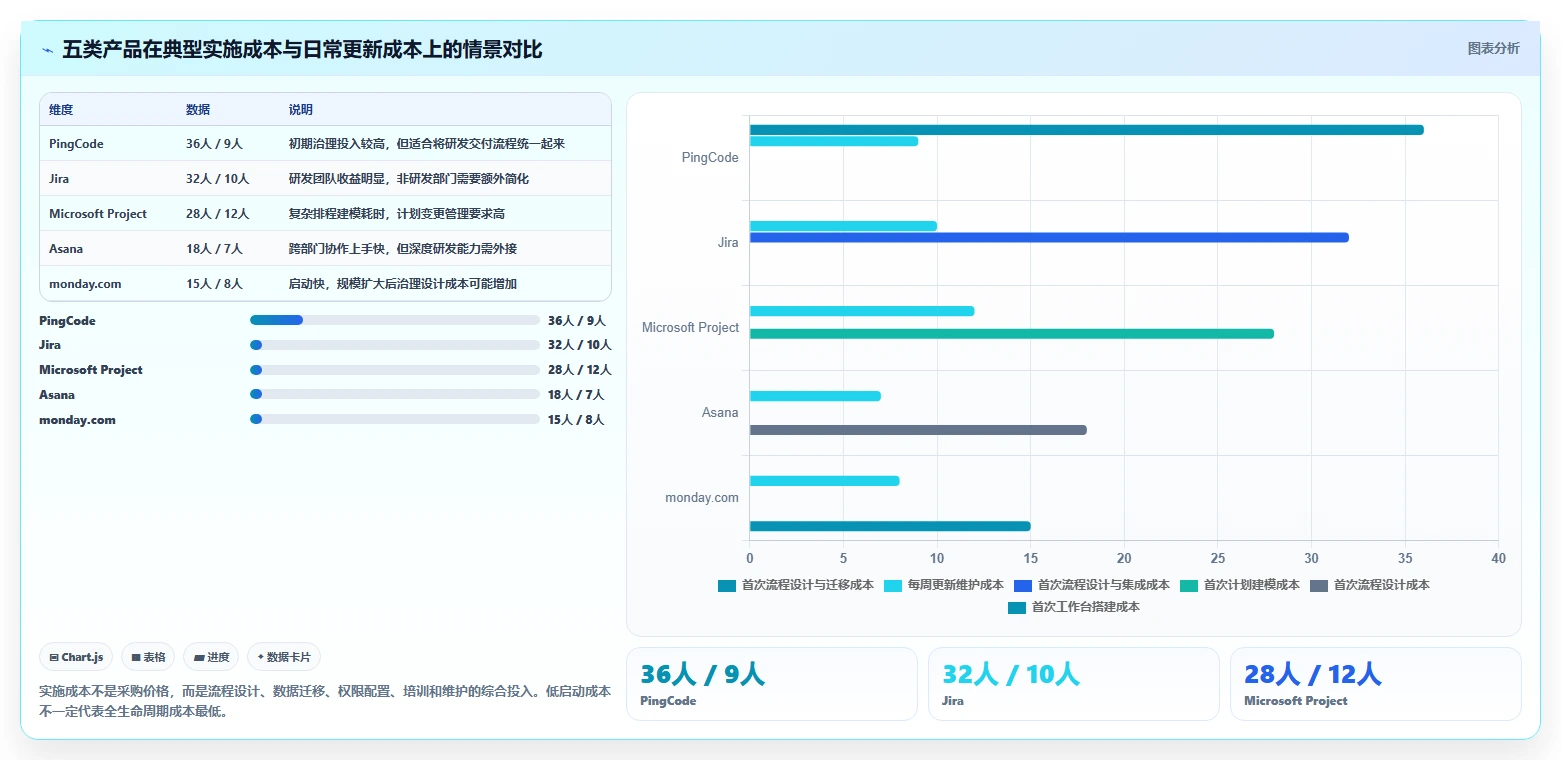Click the 图表分析 label in the header
This screenshot has width=1561, height=760.
pos(1493,49)
